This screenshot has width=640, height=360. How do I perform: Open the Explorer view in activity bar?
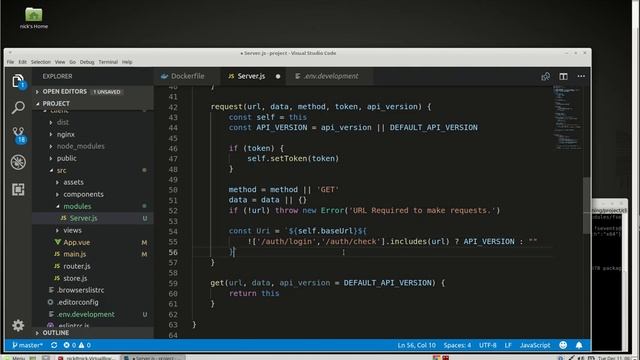(x=18, y=81)
